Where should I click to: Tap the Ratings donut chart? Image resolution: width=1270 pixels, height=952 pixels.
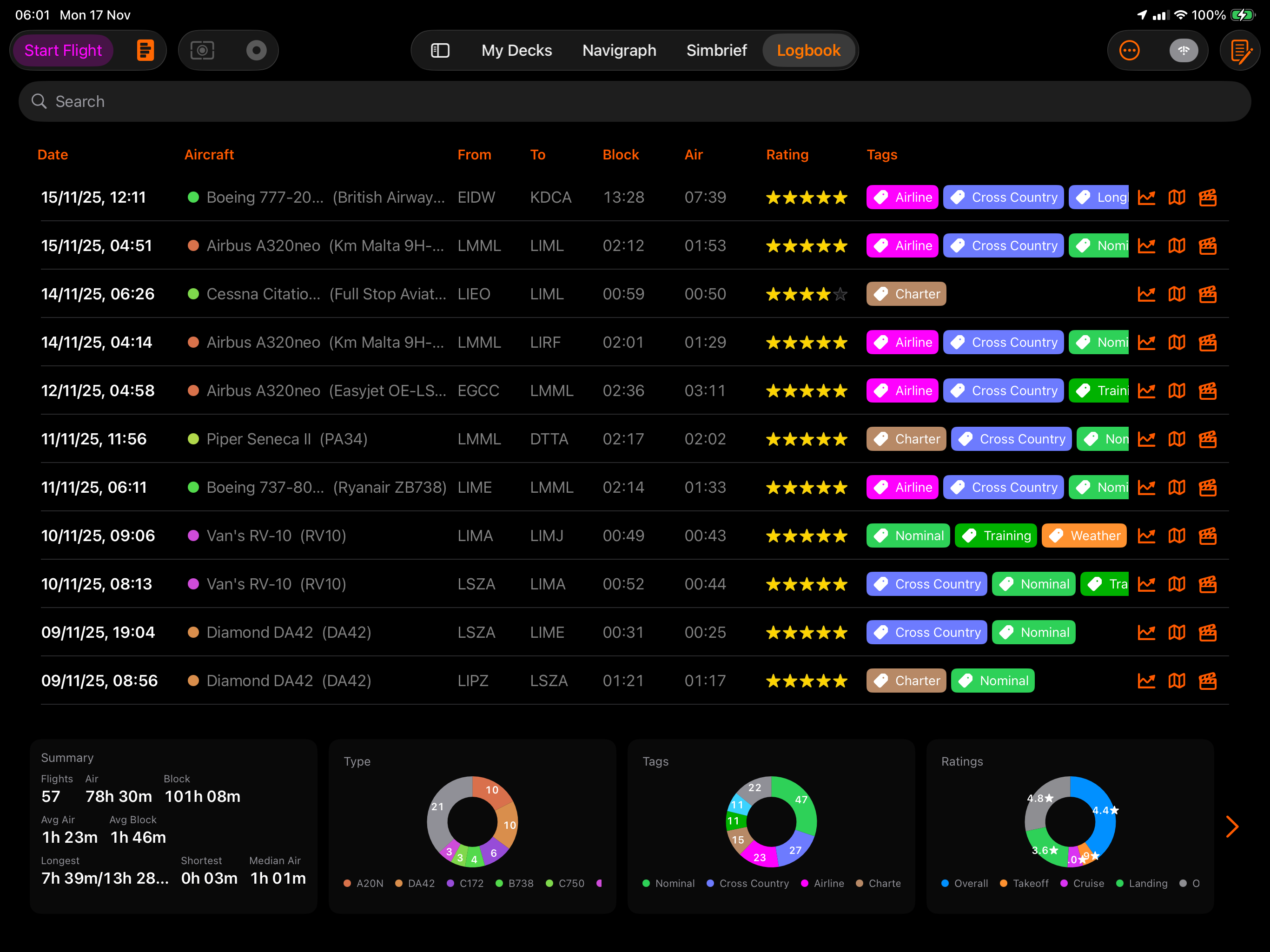click(1070, 822)
